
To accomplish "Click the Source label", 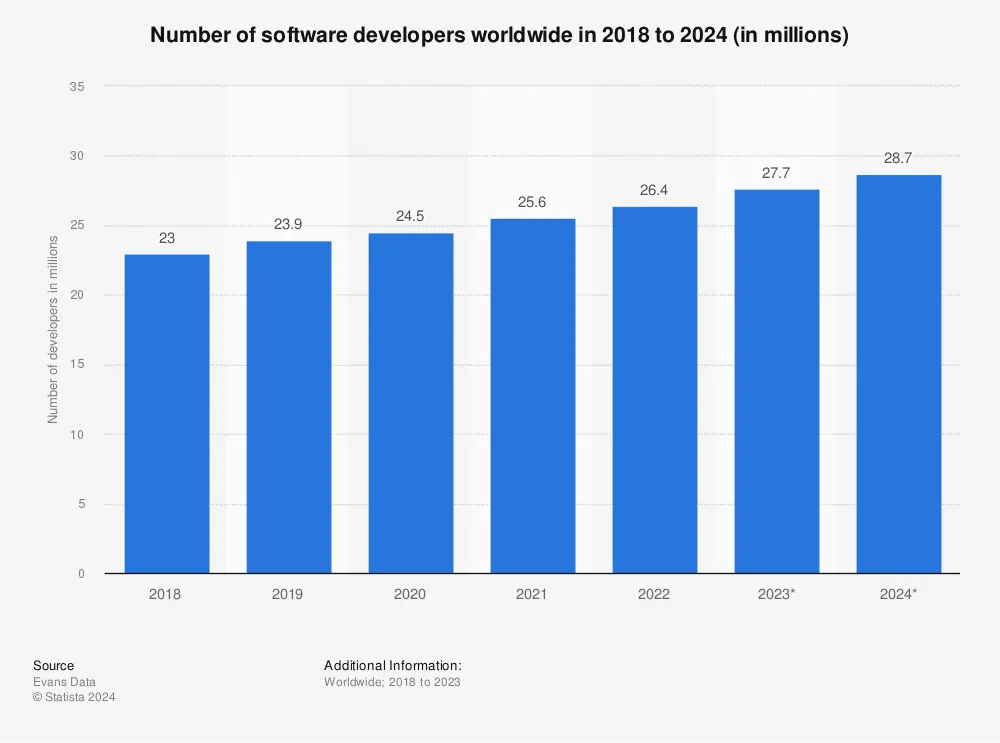I will point(53,665).
